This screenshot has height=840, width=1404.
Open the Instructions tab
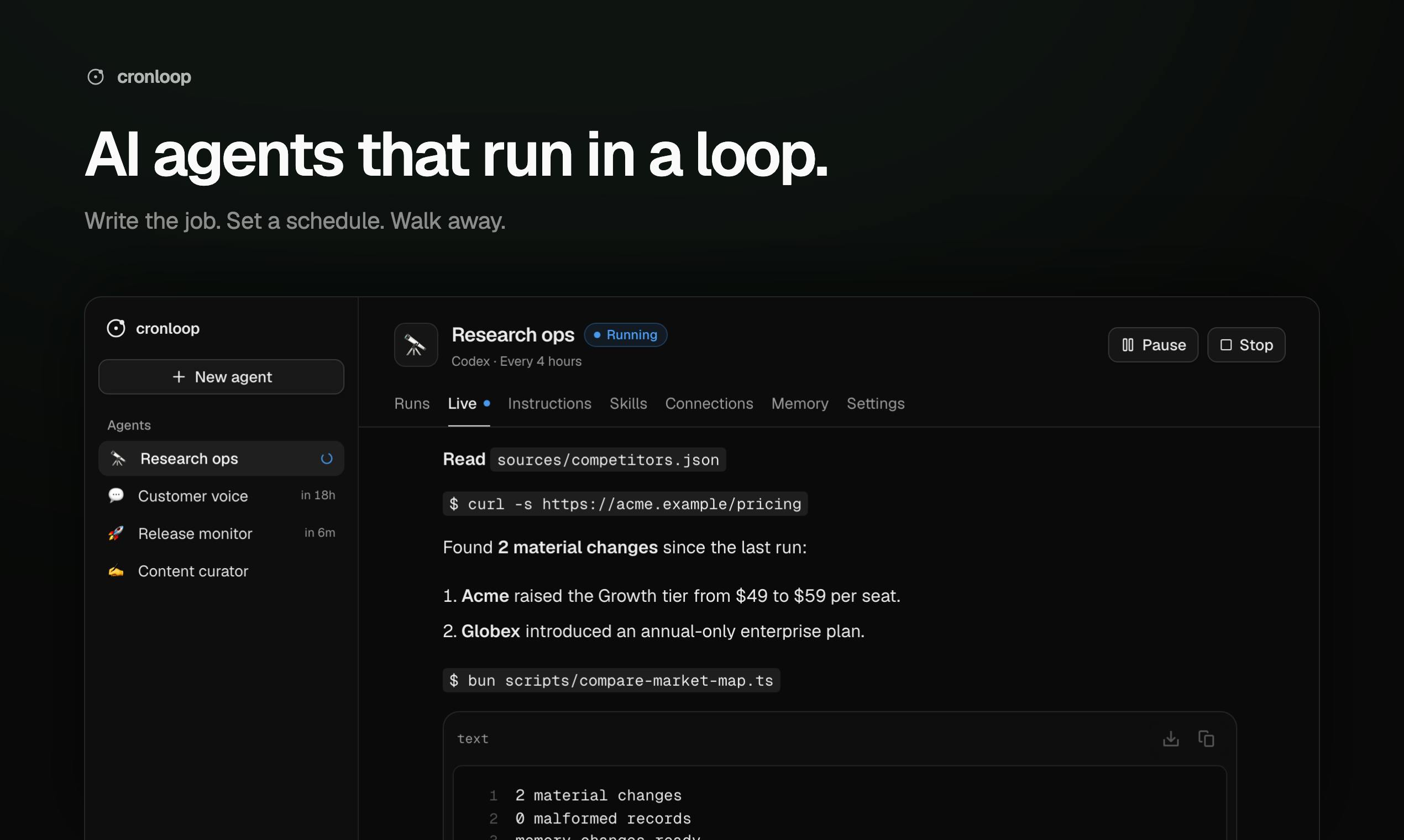tap(549, 403)
